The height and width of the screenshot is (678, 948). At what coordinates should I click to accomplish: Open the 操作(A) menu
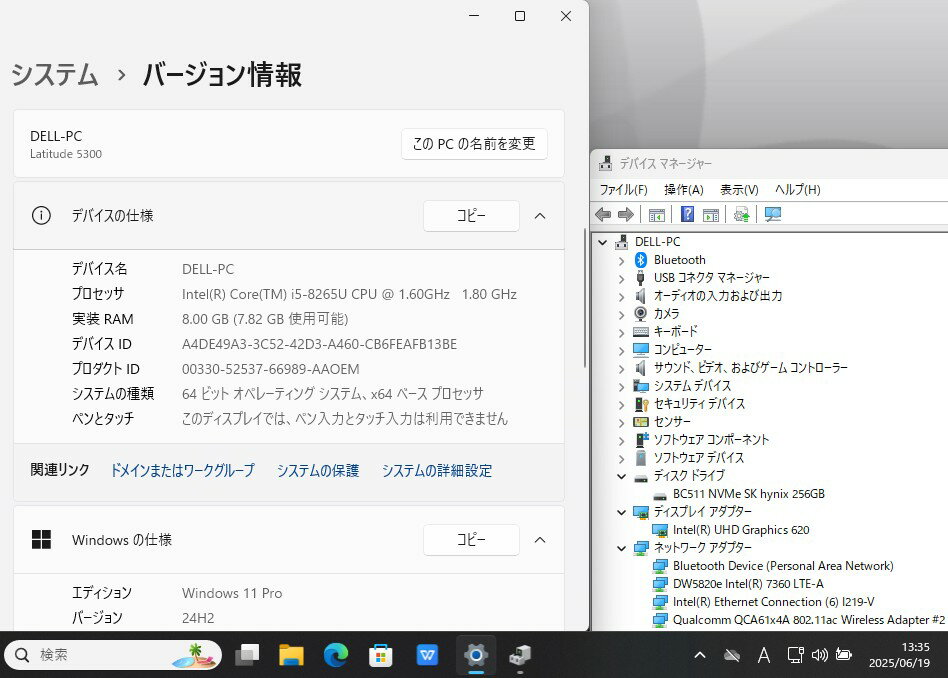[x=683, y=189]
